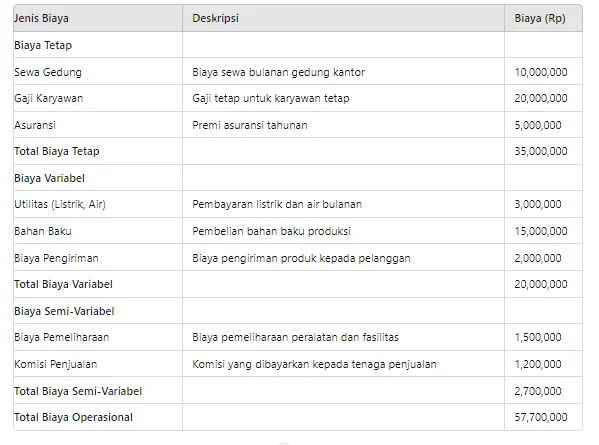The width and height of the screenshot is (599, 445).
Task: Click the Total Biaya Variabel amount 20,000,000
Action: tap(541, 284)
